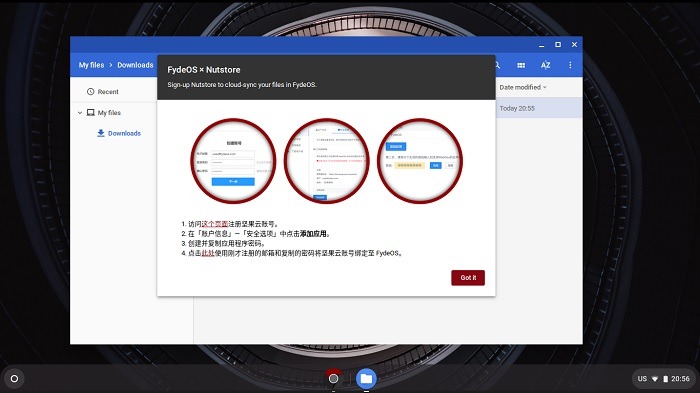The height and width of the screenshot is (393, 700).
Task: Open search in Files toolbar
Action: pyautogui.click(x=497, y=65)
